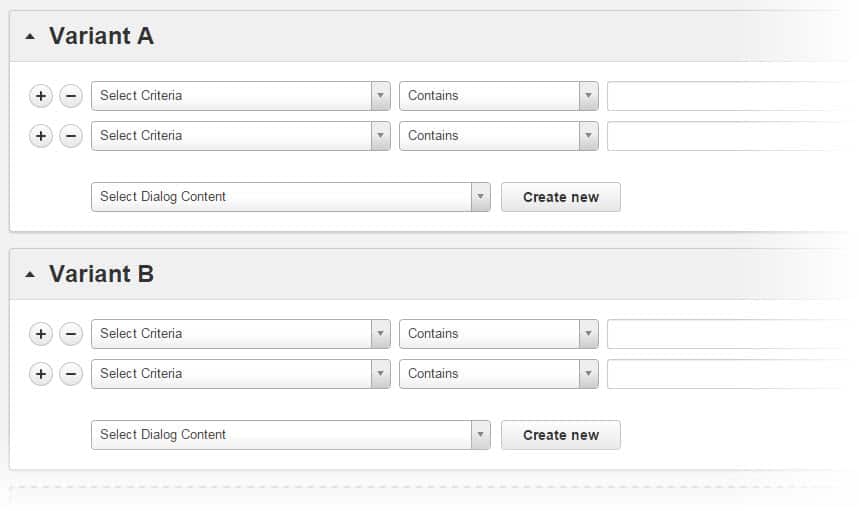The width and height of the screenshot is (859, 511).
Task: Remove the first criteria row in Variant B
Action: (x=71, y=334)
